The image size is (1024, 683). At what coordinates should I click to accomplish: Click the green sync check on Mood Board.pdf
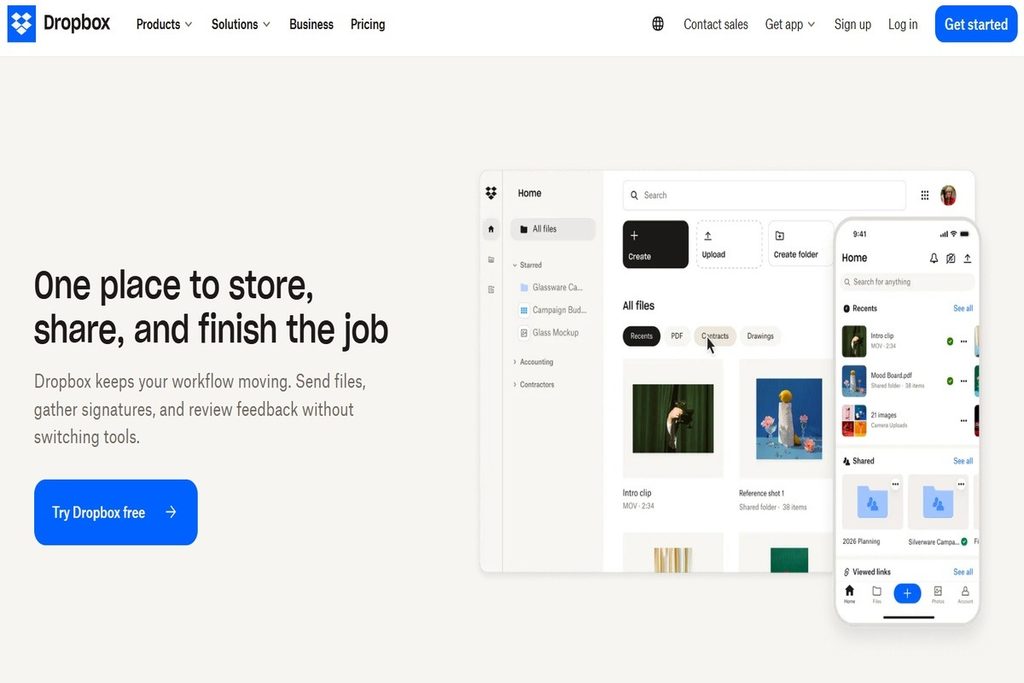(950, 381)
